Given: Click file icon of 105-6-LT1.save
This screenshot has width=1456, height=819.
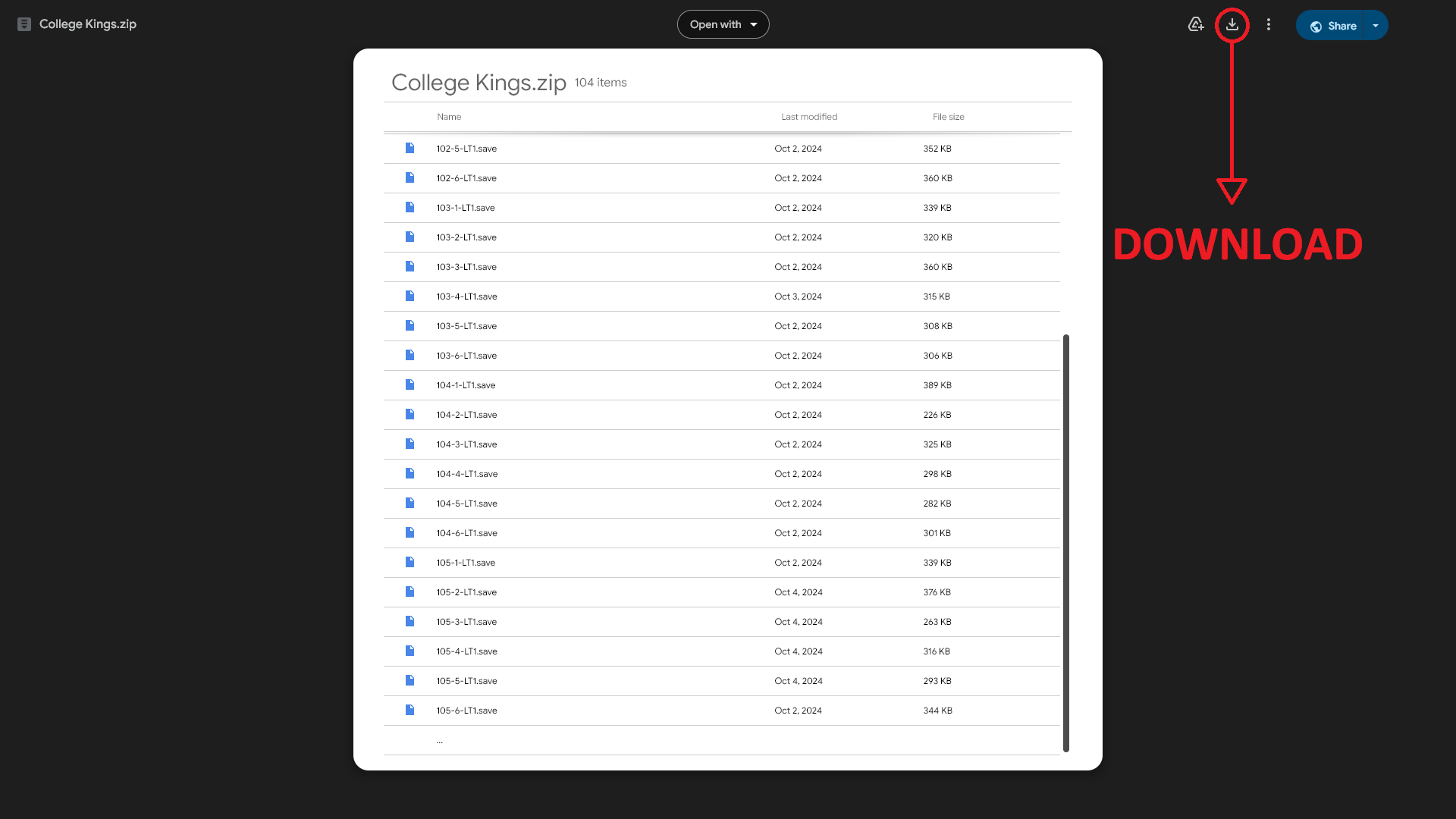Looking at the screenshot, I should click(409, 710).
